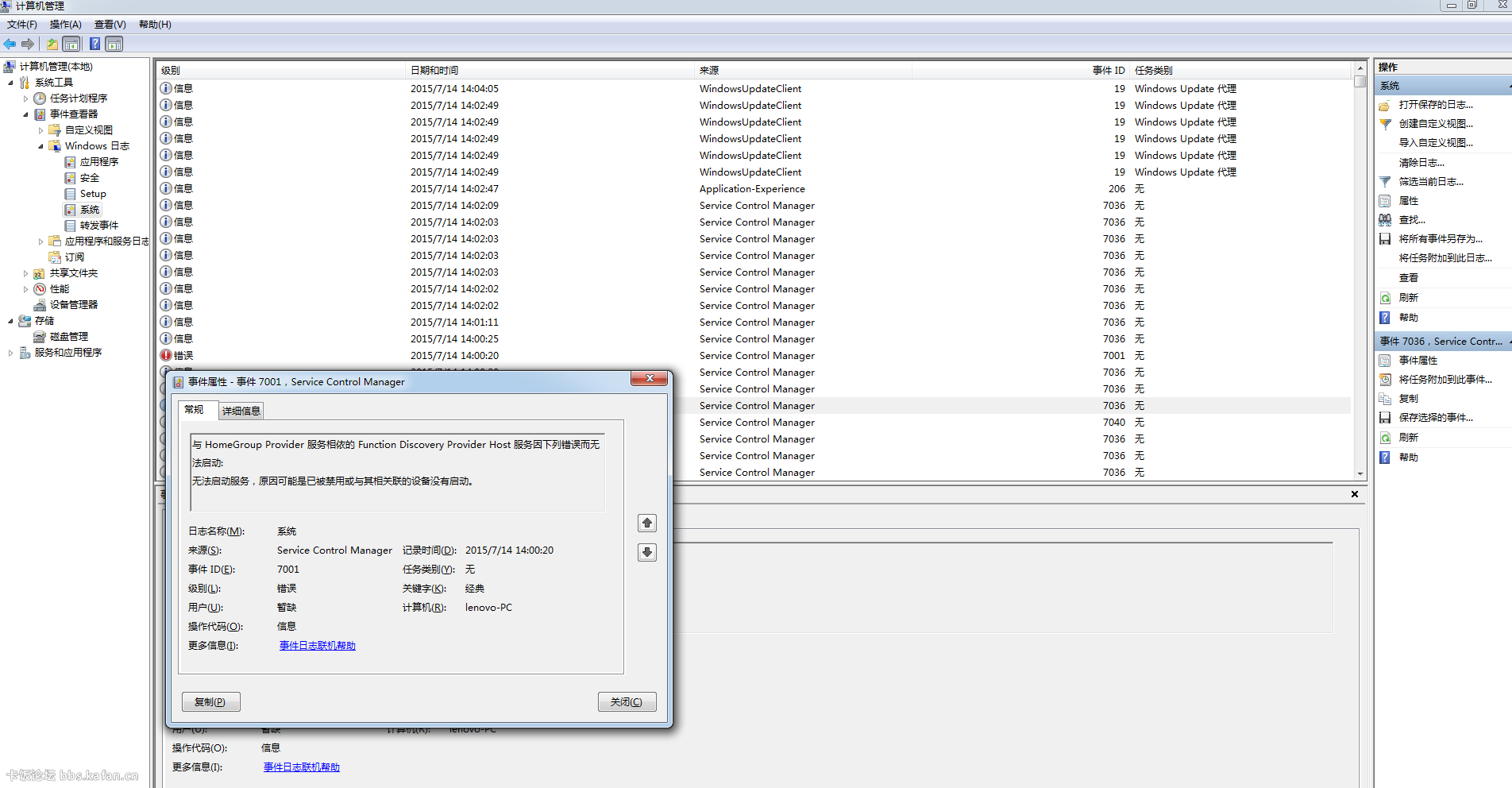Select the Event Viewer (事件查看器) icon
Screen dimensions: 1512x788
40,114
